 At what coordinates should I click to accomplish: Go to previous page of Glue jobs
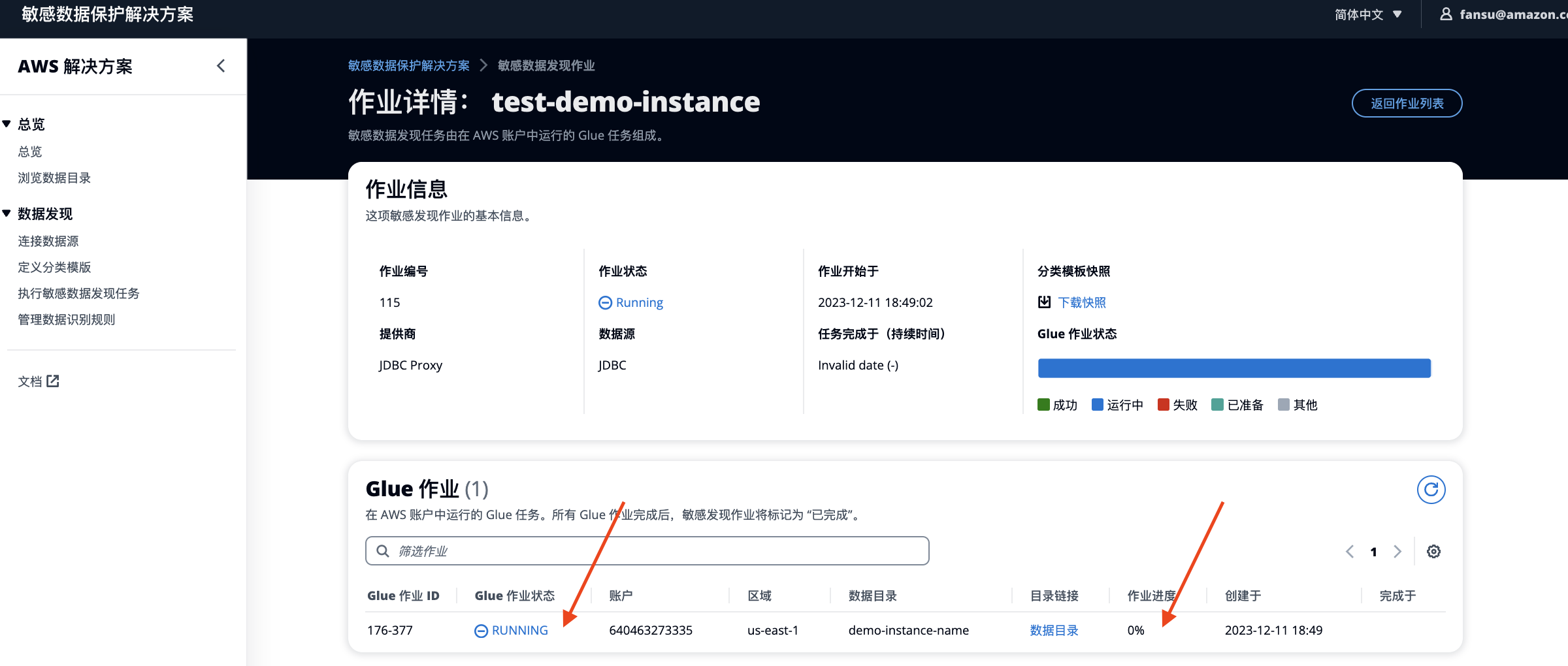click(x=1350, y=552)
